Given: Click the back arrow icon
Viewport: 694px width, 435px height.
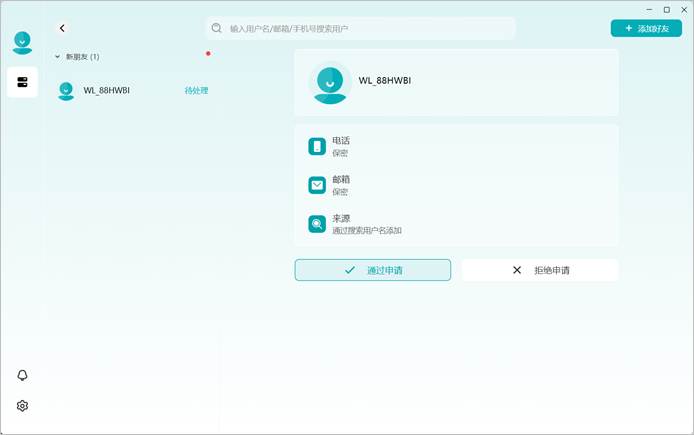Looking at the screenshot, I should point(62,28).
